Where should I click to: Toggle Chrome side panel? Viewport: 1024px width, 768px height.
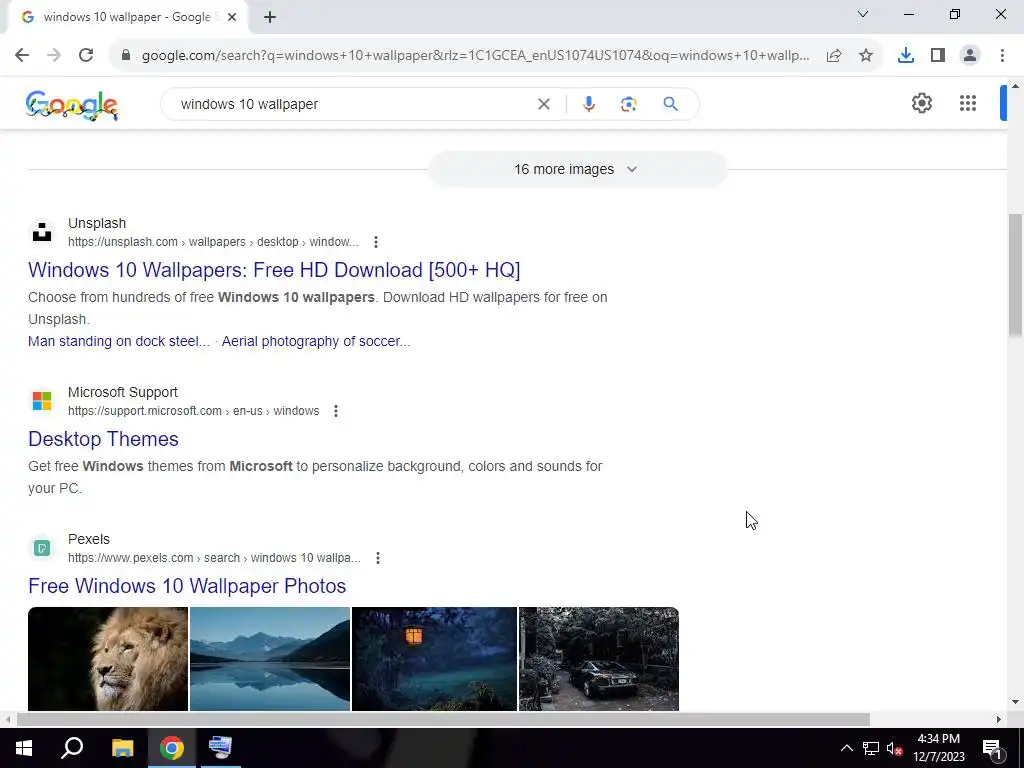click(938, 56)
